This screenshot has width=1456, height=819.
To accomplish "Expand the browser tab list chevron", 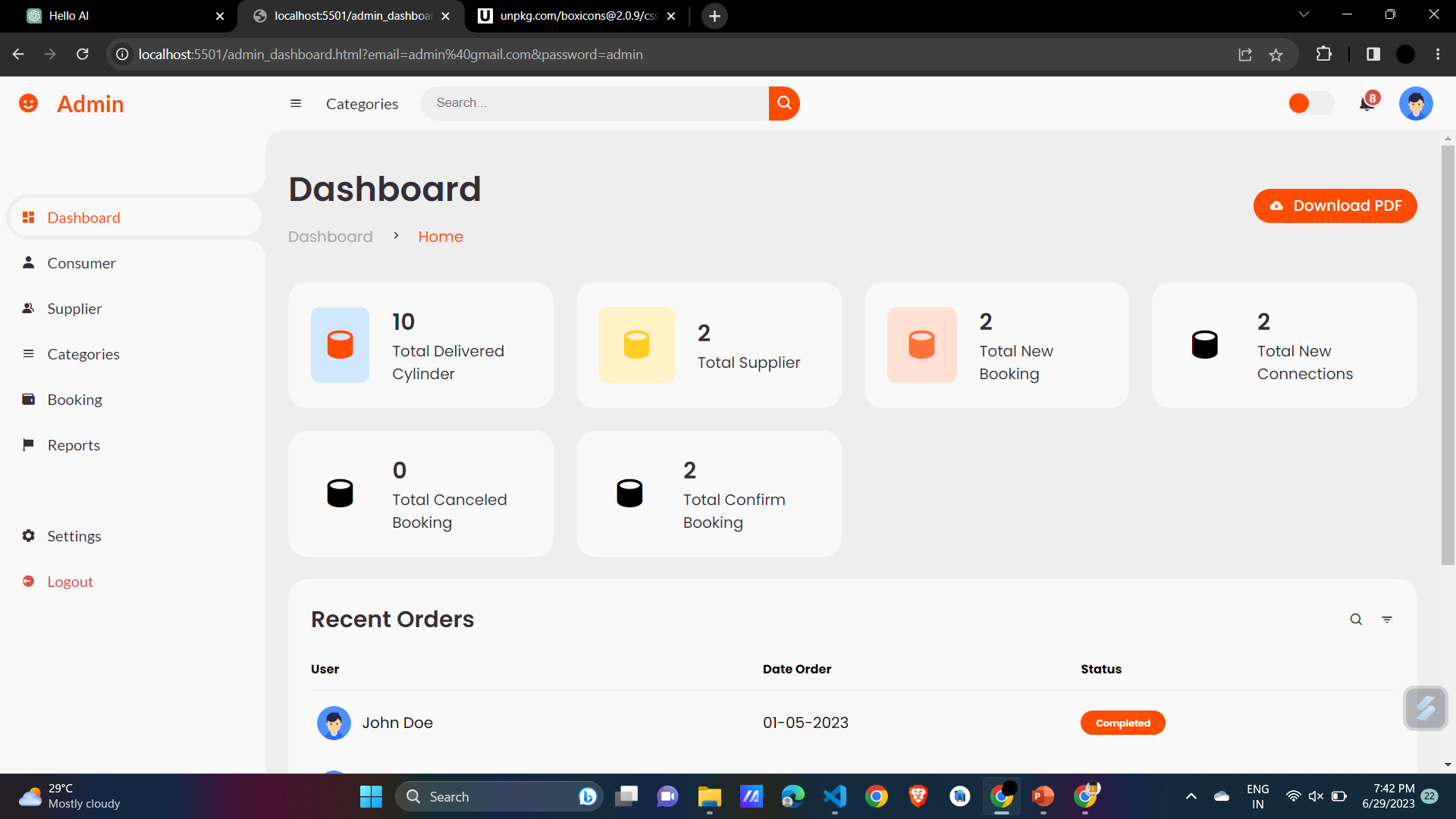I will point(1304,14).
